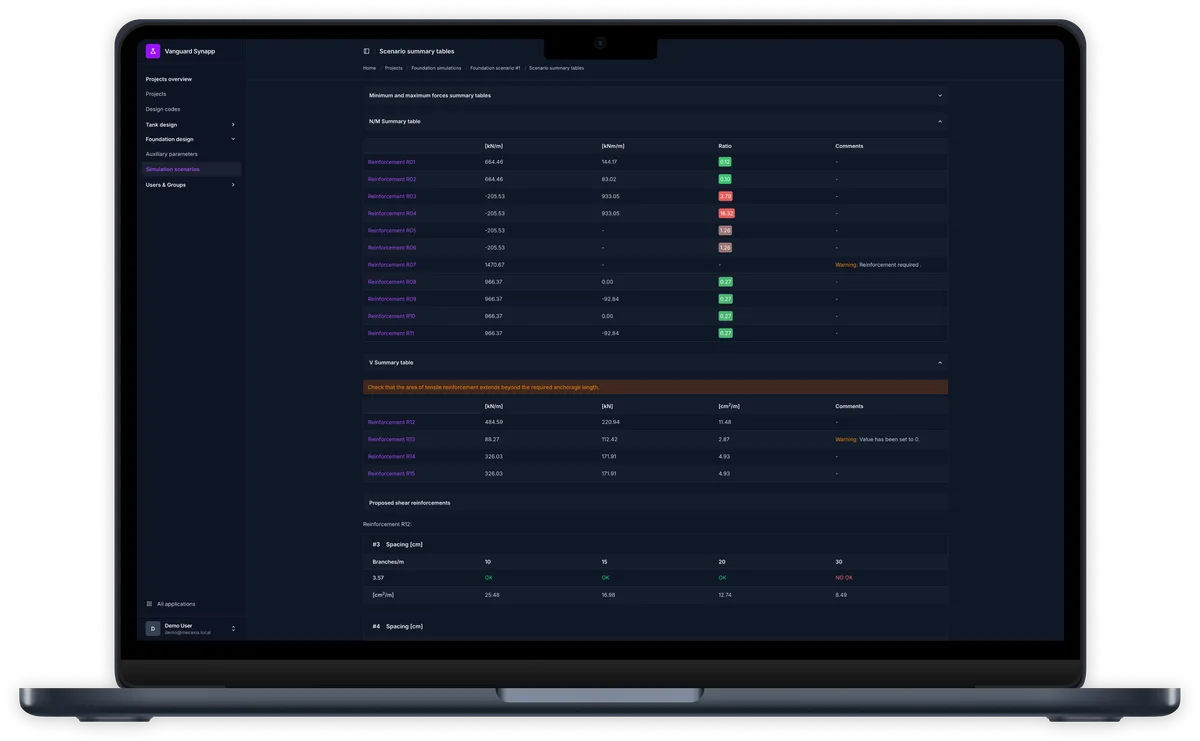This screenshot has height=741, width=1200.
Task: Expand Minimum and maximum forces summary tables
Action: tap(940, 96)
